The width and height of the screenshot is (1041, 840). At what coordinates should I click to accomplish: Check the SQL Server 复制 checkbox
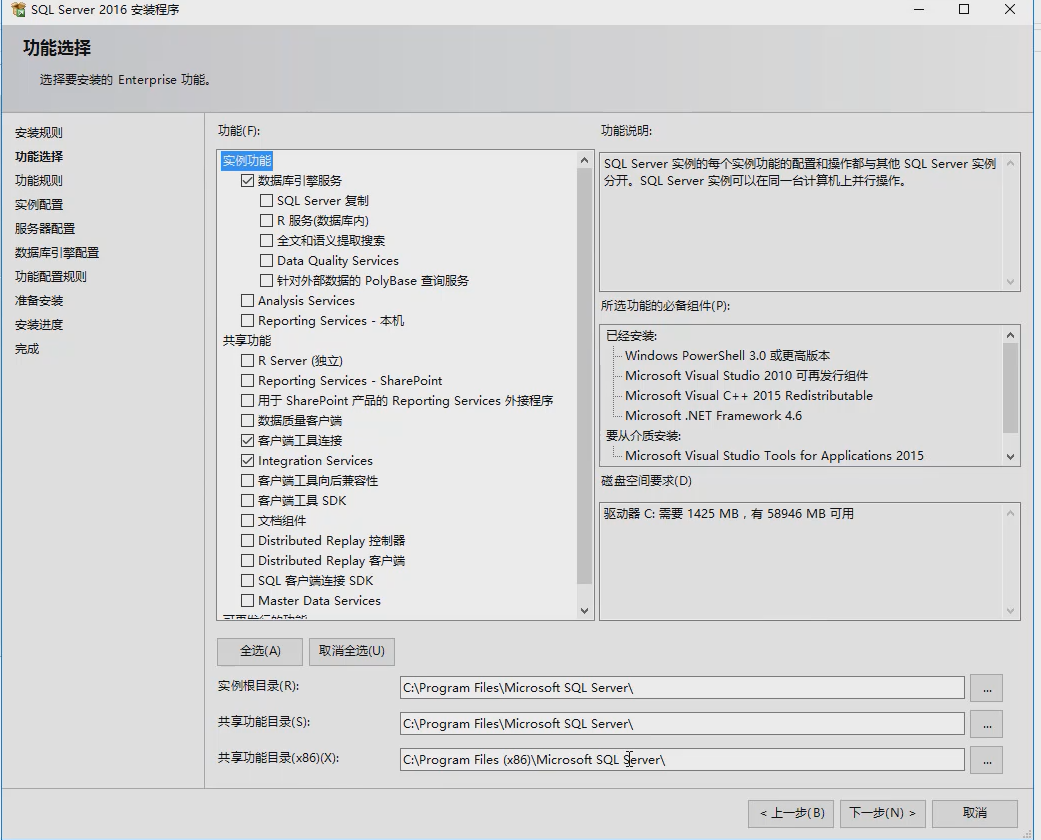click(266, 201)
